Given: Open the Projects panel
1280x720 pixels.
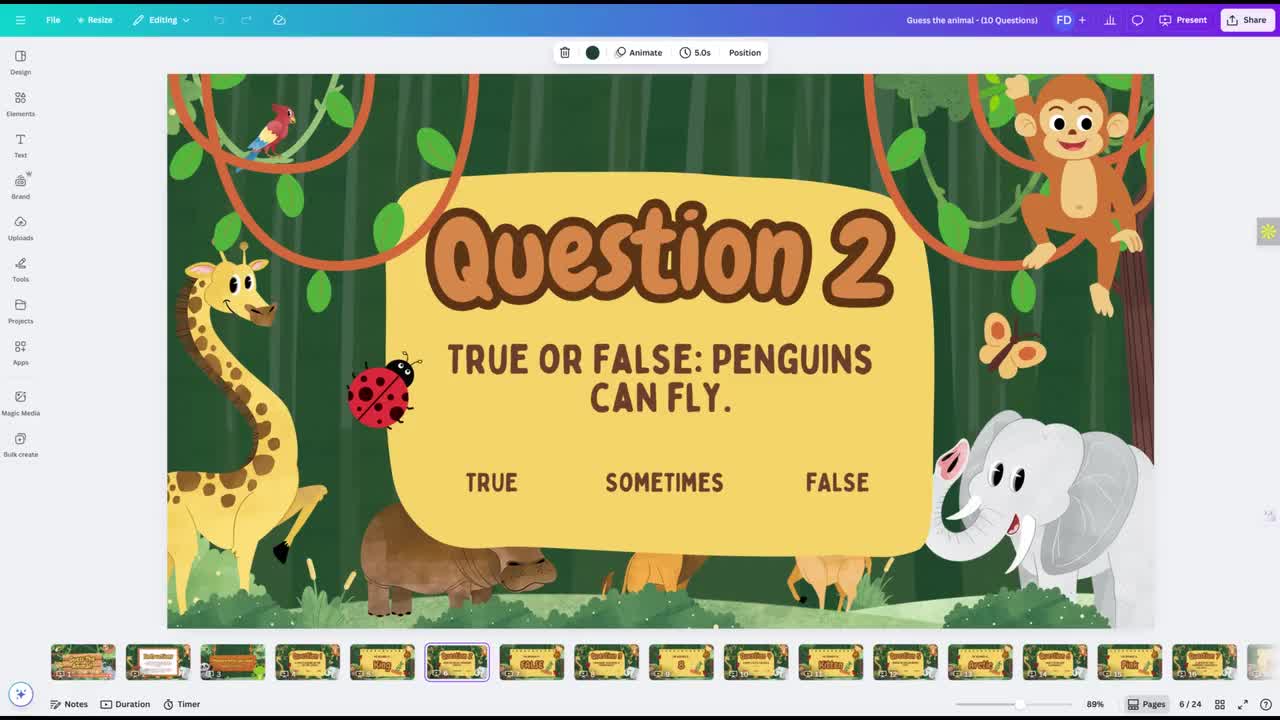Looking at the screenshot, I should 20,310.
